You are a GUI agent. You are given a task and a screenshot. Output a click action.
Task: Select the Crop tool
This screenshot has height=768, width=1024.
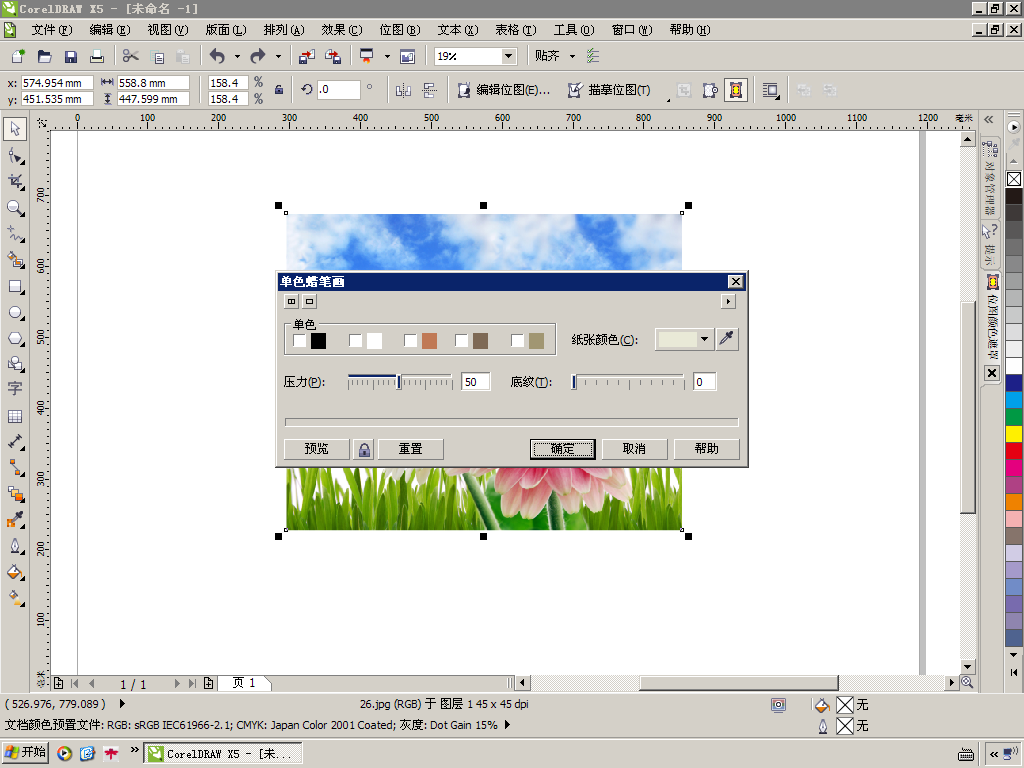point(15,182)
